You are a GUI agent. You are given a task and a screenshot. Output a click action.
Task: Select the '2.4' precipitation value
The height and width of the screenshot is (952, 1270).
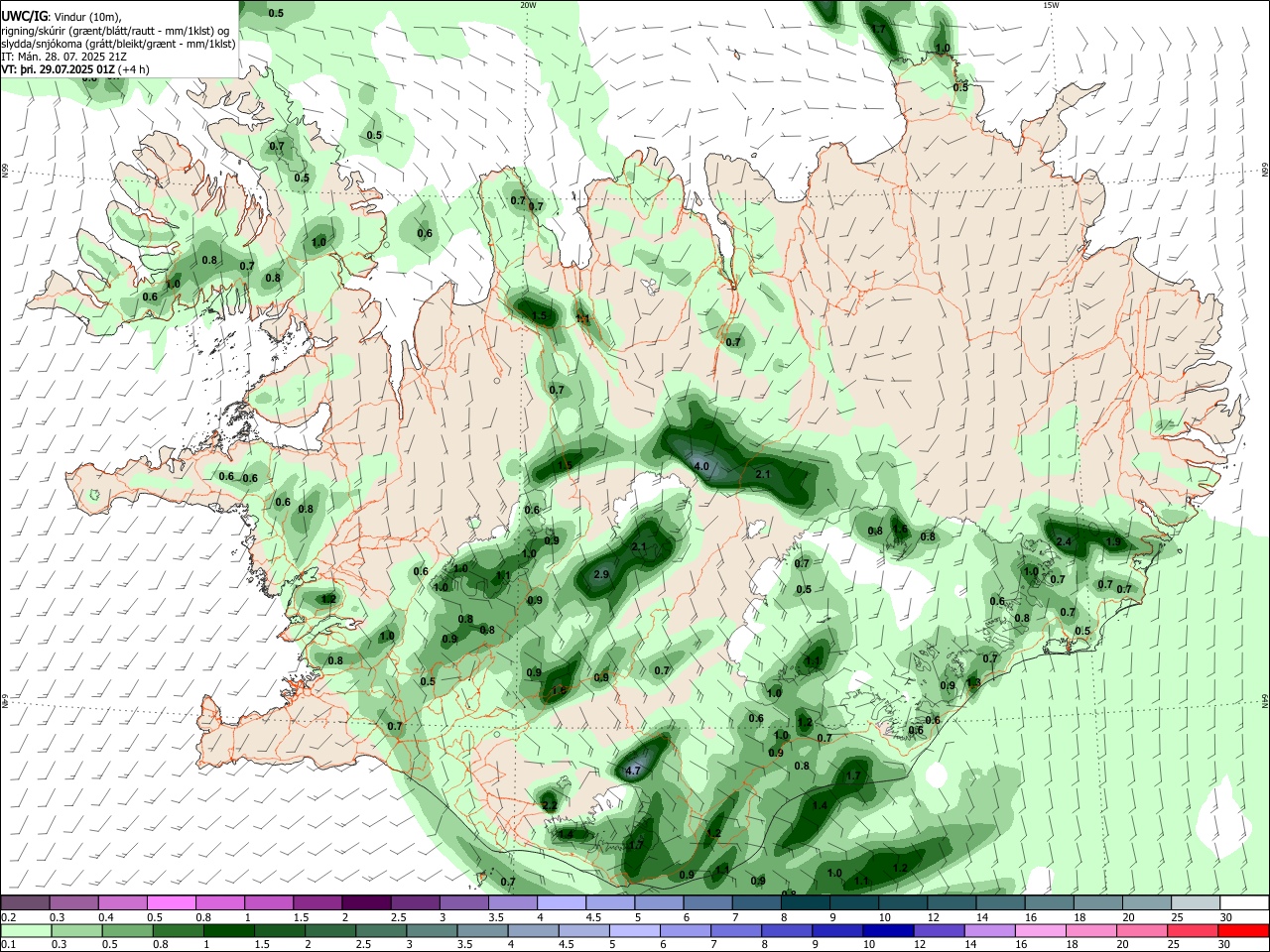coord(1065,541)
